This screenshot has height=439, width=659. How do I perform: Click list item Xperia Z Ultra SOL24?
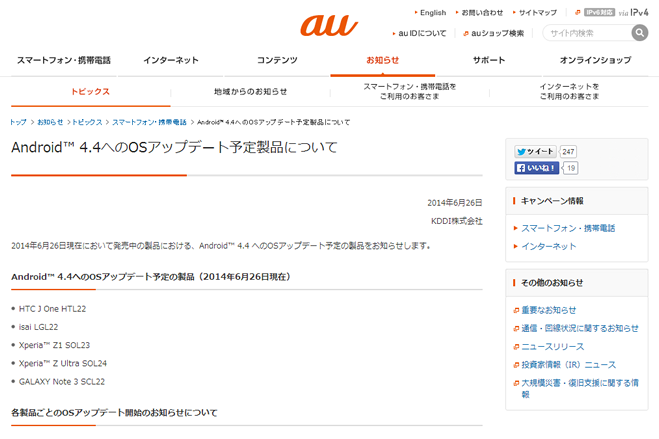(63, 363)
